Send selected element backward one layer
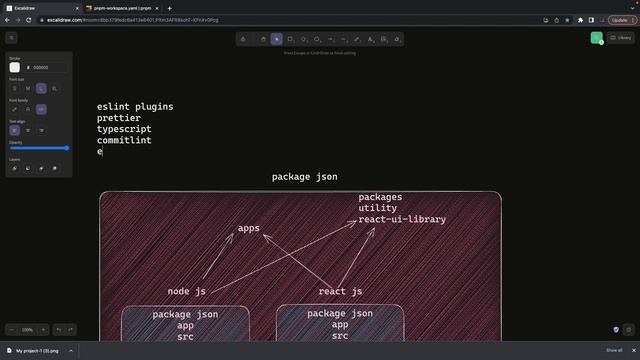Screen dimensions: 640x360 [28, 168]
